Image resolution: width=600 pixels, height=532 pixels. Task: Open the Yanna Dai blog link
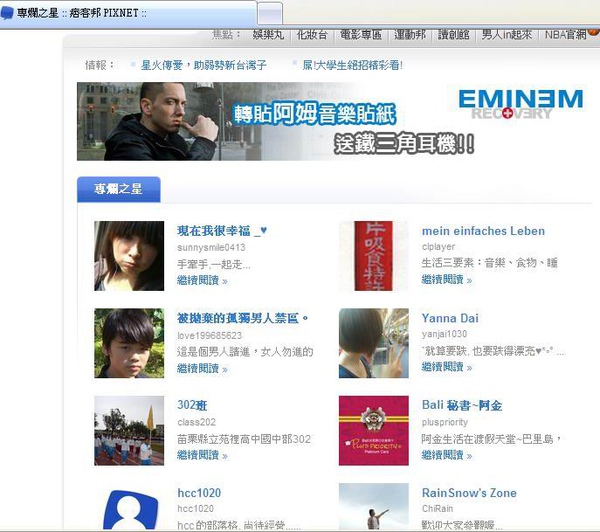[450, 318]
